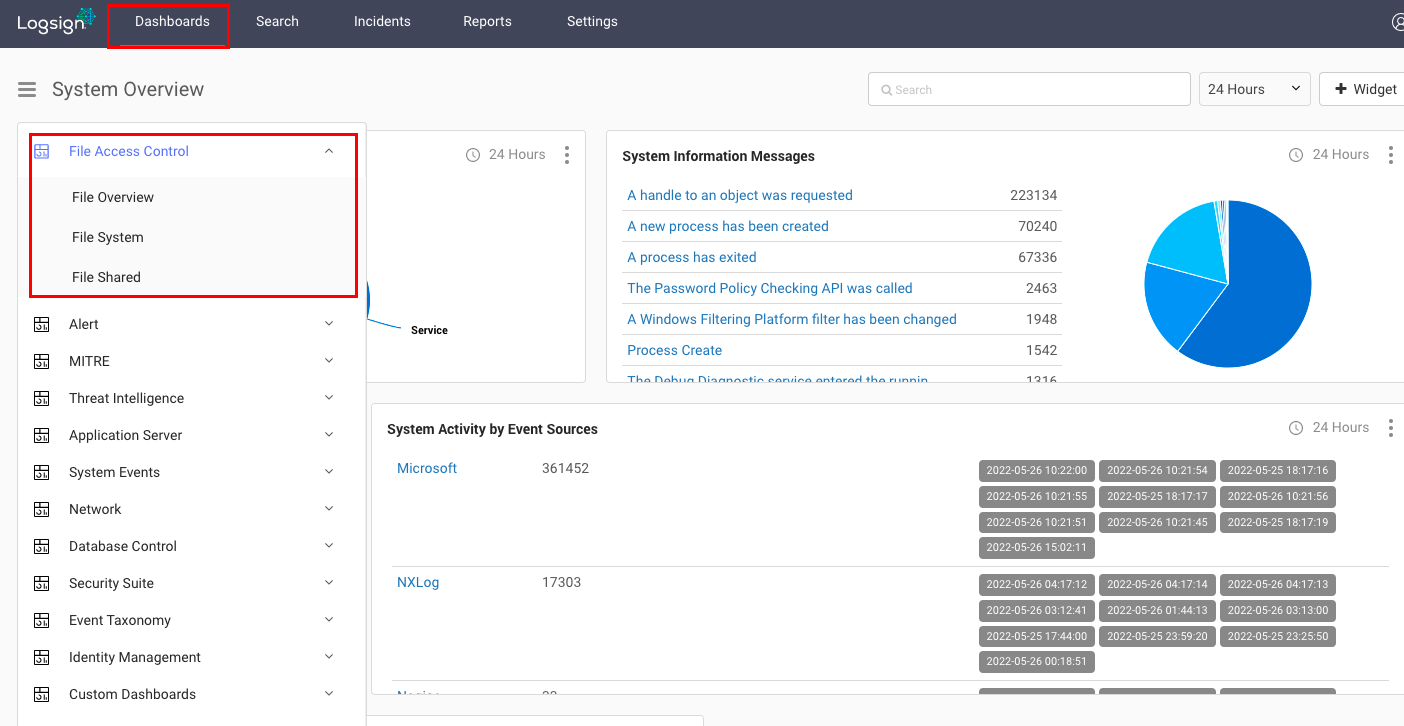This screenshot has width=1404, height=726.
Task: Click in the dashboard Search field
Action: click(1028, 89)
